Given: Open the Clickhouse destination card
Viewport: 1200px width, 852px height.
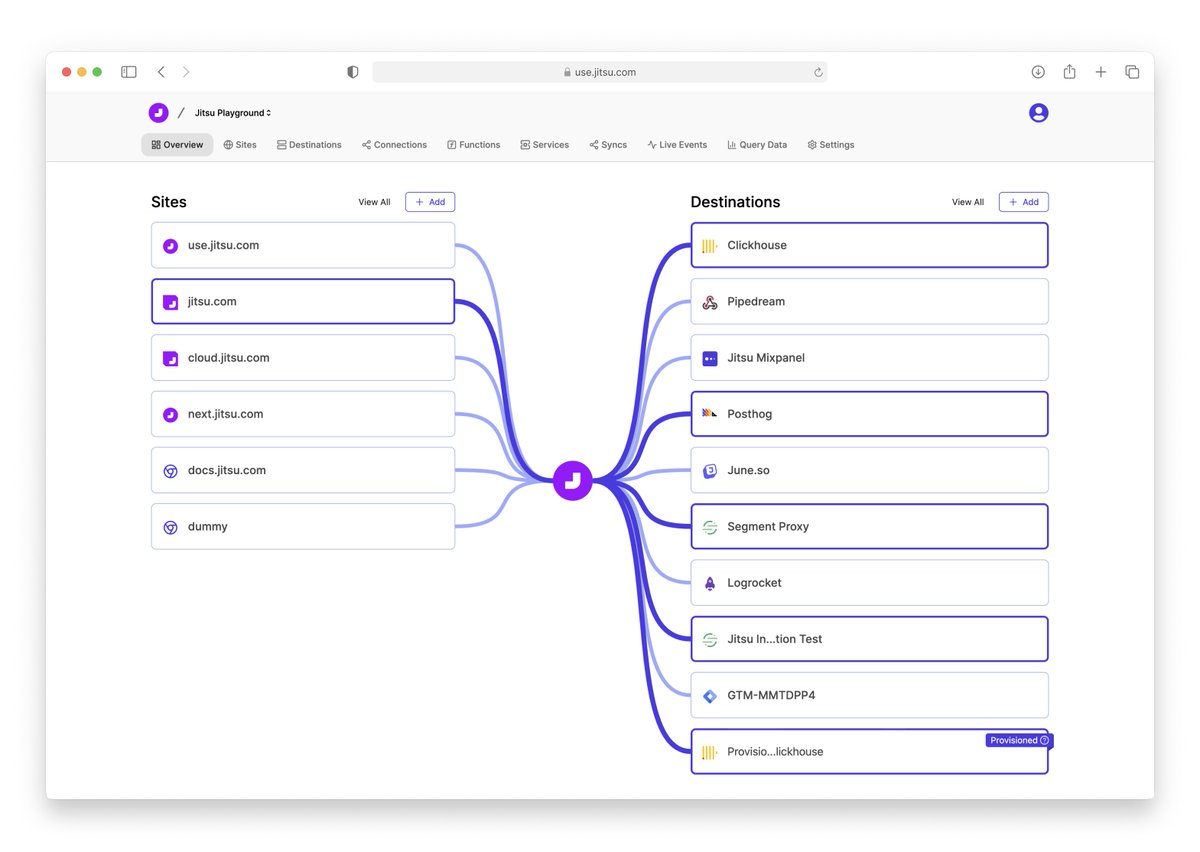Looking at the screenshot, I should coord(870,246).
